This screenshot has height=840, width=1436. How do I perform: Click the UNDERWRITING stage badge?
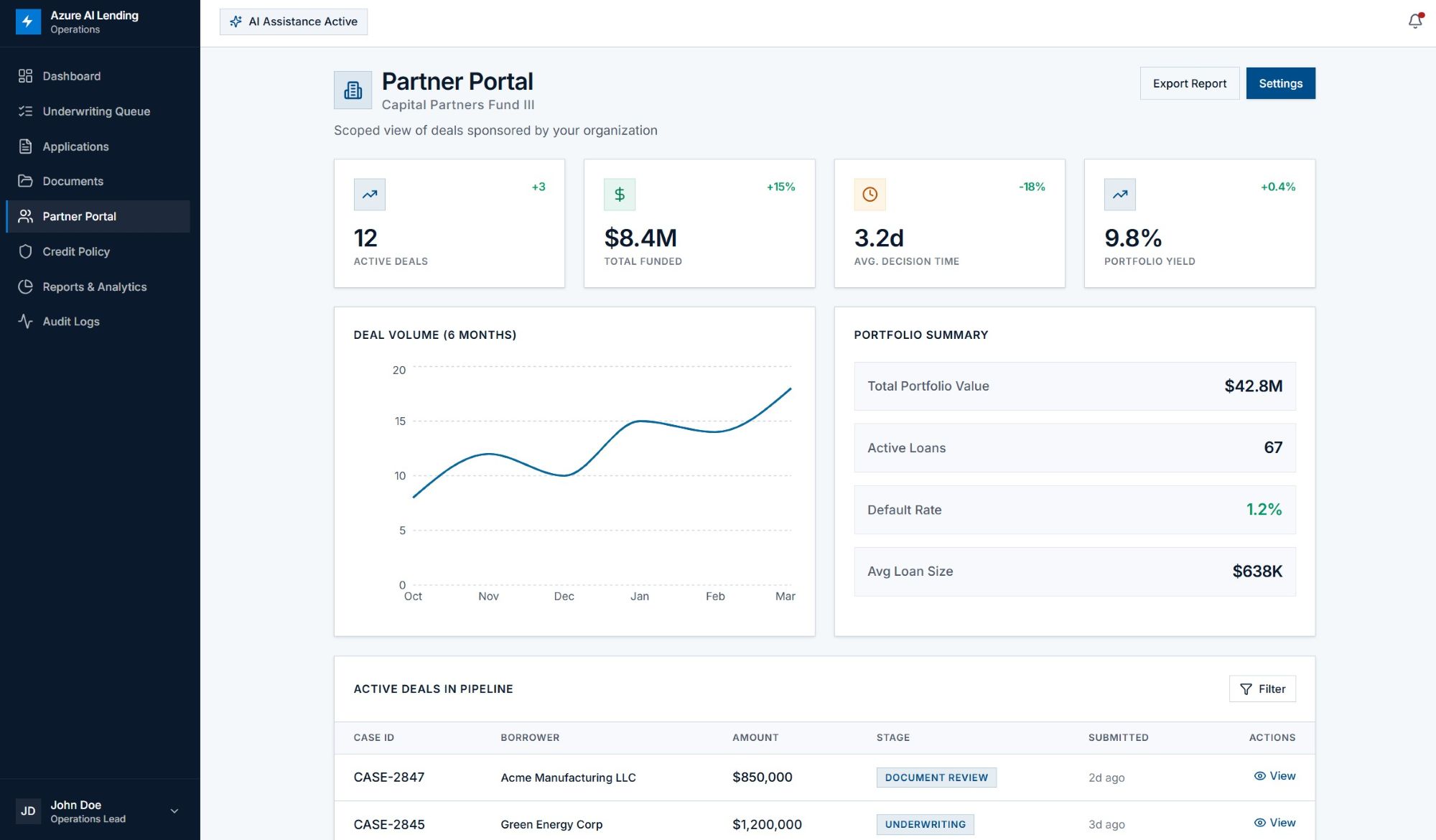click(925, 824)
